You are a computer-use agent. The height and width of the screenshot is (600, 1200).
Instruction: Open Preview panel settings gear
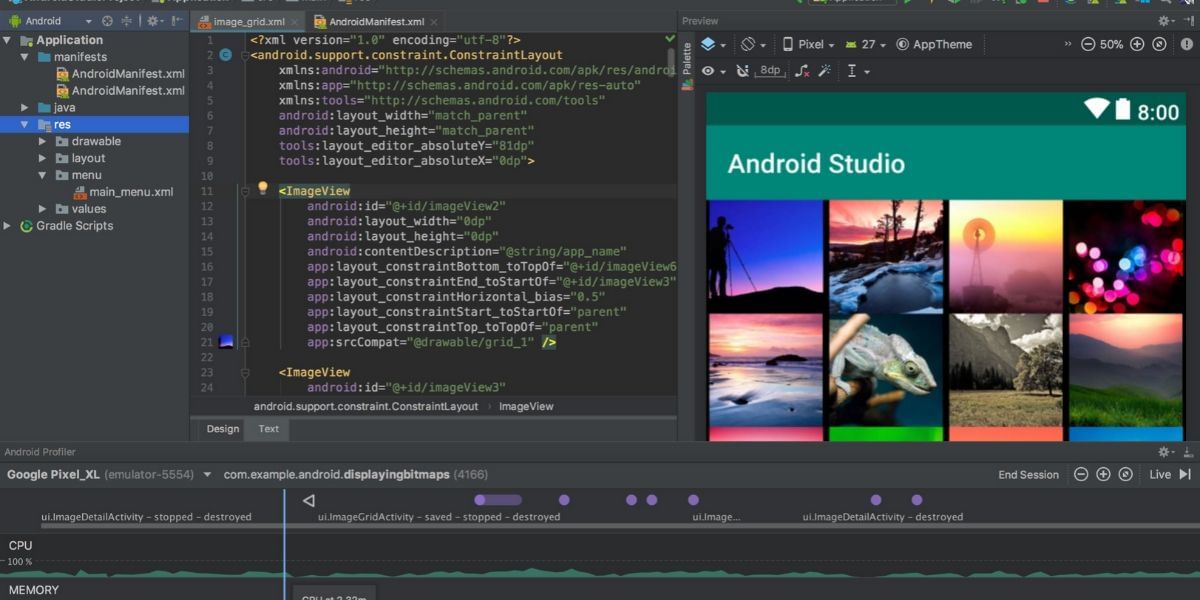coord(1166,20)
